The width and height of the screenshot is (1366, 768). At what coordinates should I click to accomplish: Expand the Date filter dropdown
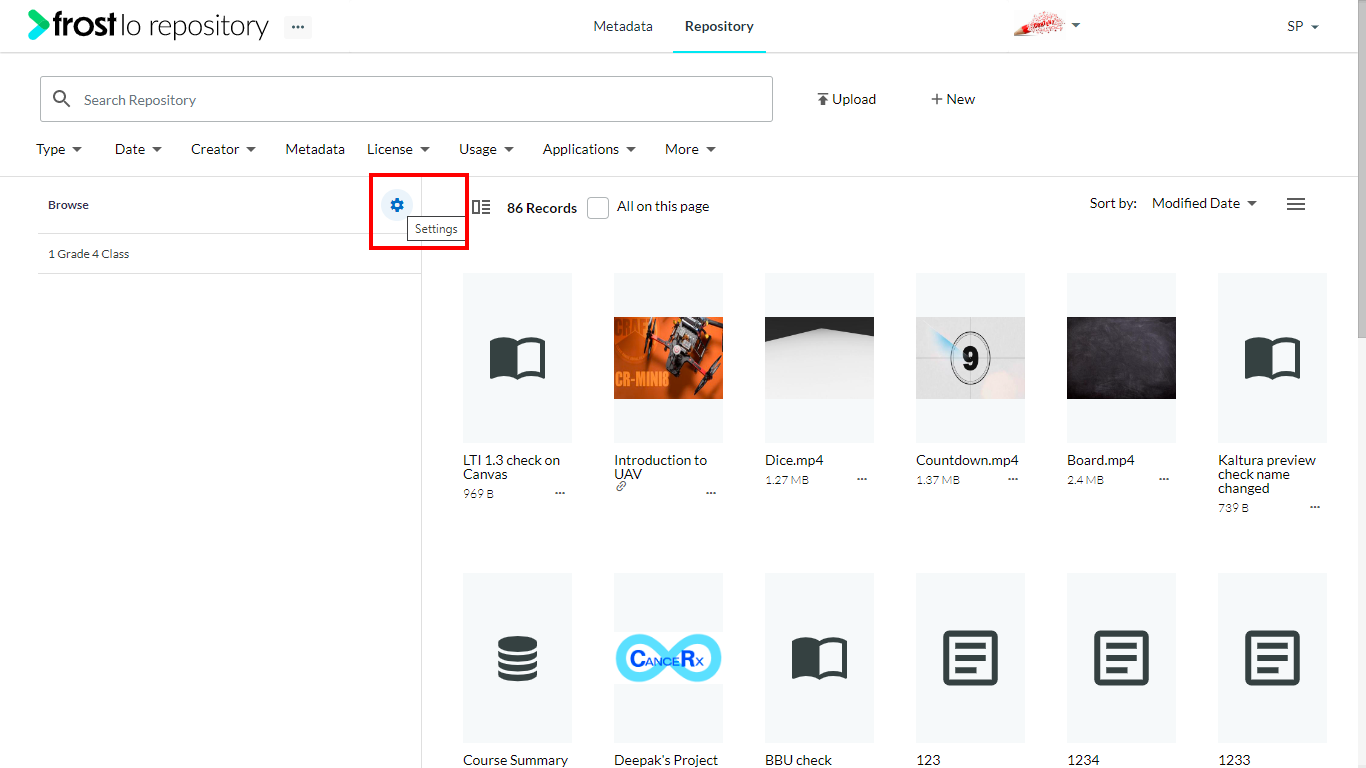pos(138,149)
